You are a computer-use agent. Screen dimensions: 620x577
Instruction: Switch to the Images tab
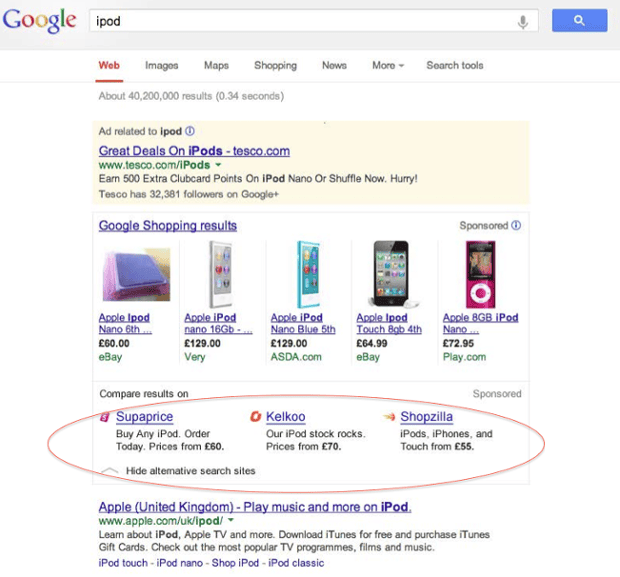coord(161,66)
